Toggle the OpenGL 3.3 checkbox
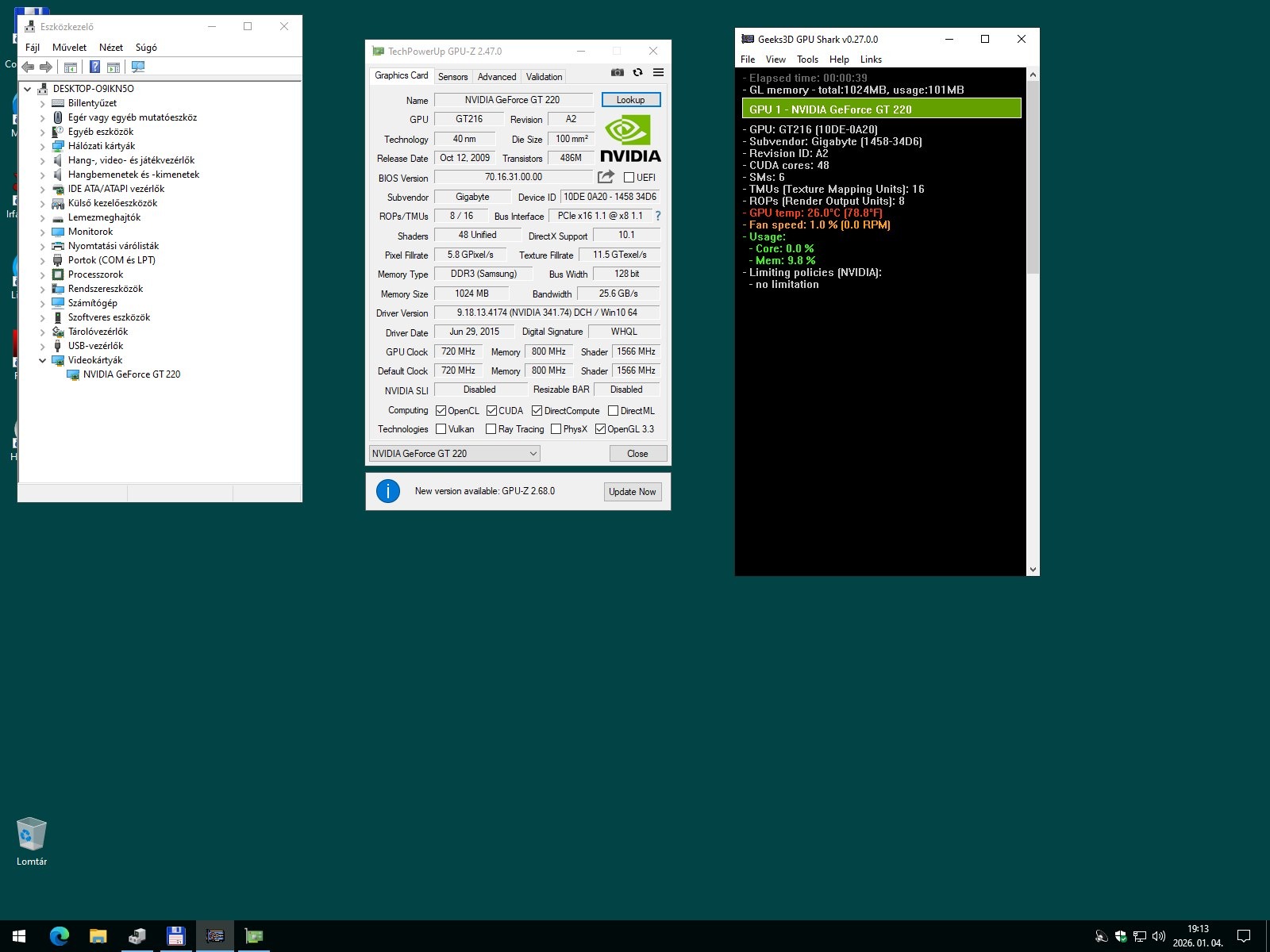Image resolution: width=1270 pixels, height=952 pixels. tap(601, 429)
